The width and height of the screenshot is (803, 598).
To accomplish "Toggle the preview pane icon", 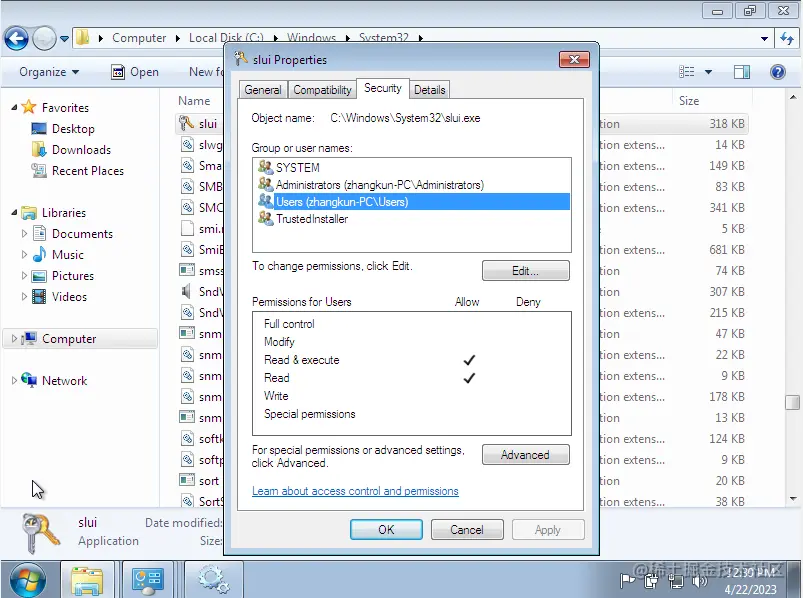I will [x=742, y=72].
